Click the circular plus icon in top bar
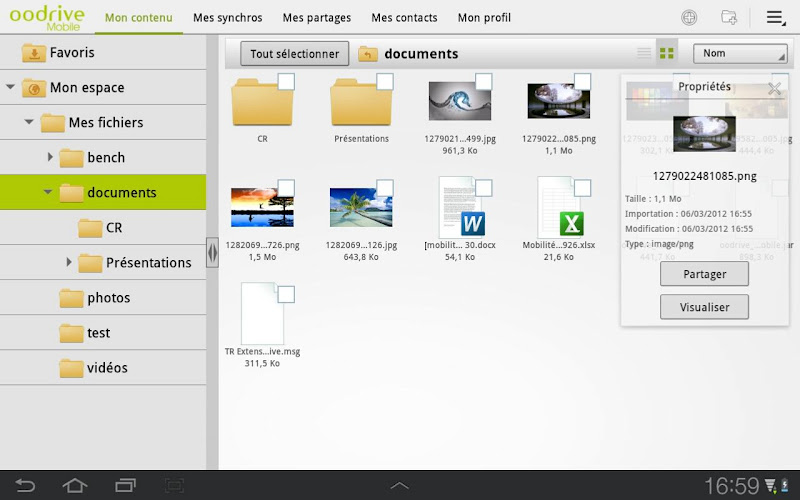800x500 pixels. [689, 17]
